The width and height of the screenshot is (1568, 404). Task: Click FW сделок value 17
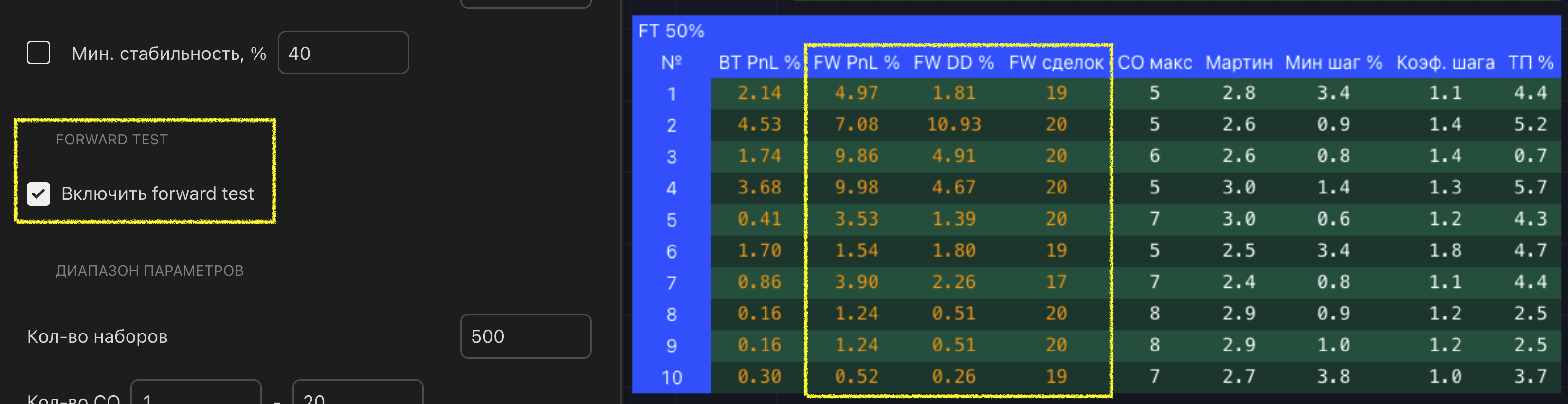(1056, 282)
